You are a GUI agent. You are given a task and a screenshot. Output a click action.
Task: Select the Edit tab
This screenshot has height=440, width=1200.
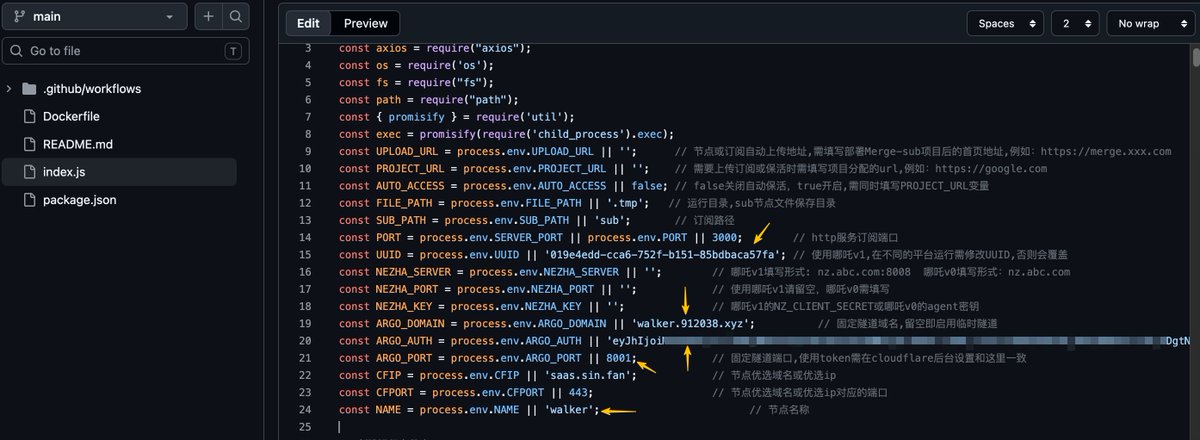pos(308,23)
